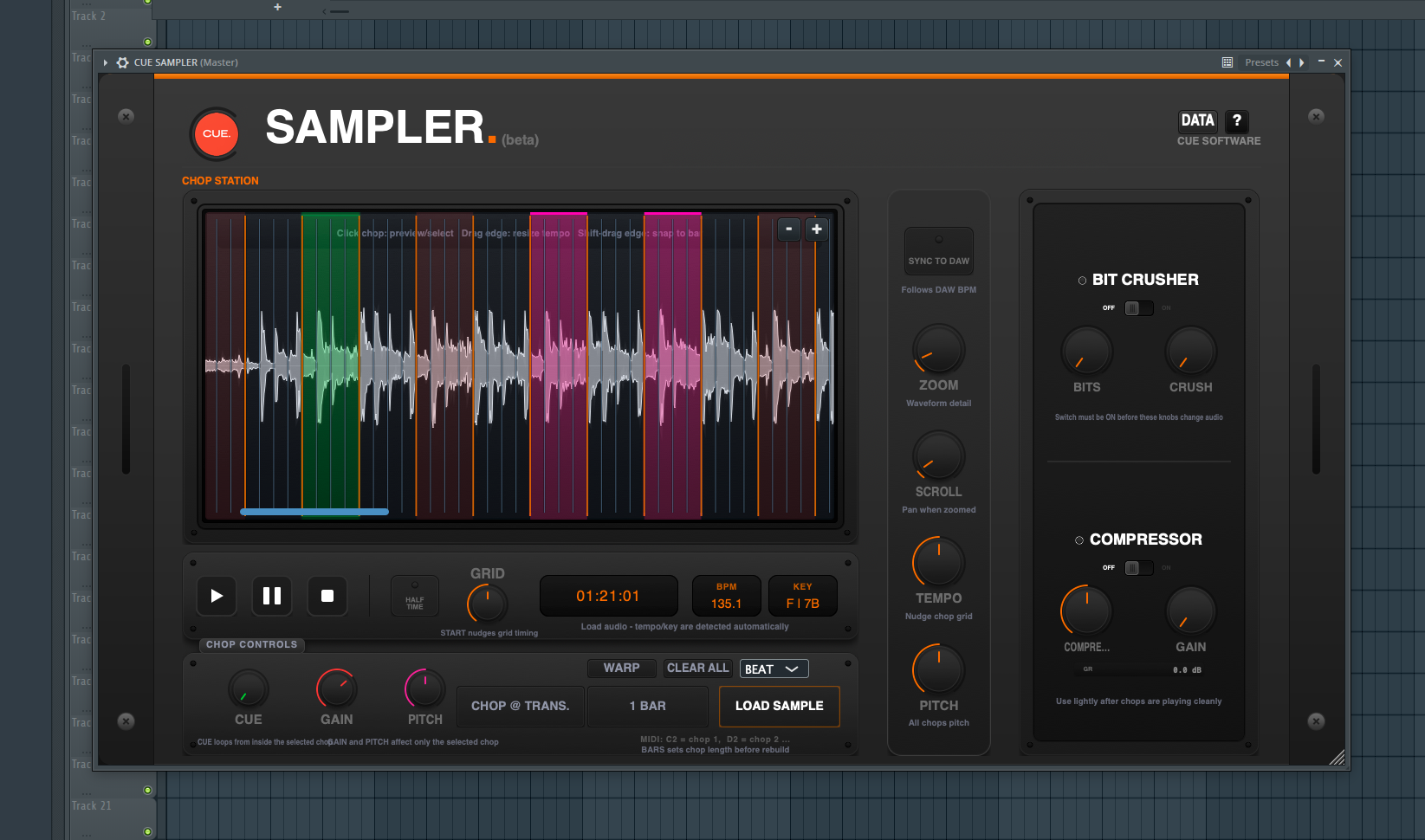Click the CUE knob in chop controls

[x=249, y=689]
